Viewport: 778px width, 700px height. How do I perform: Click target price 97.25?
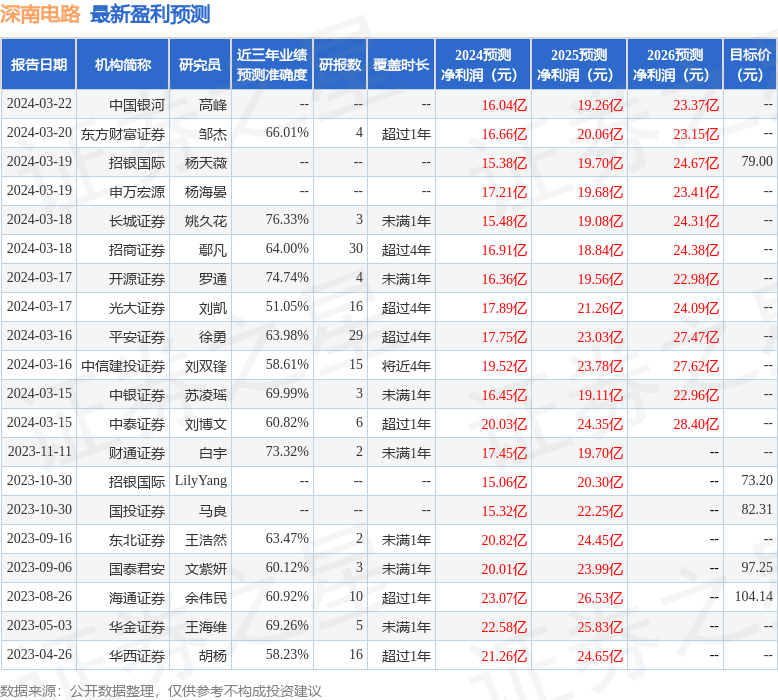[757, 567]
